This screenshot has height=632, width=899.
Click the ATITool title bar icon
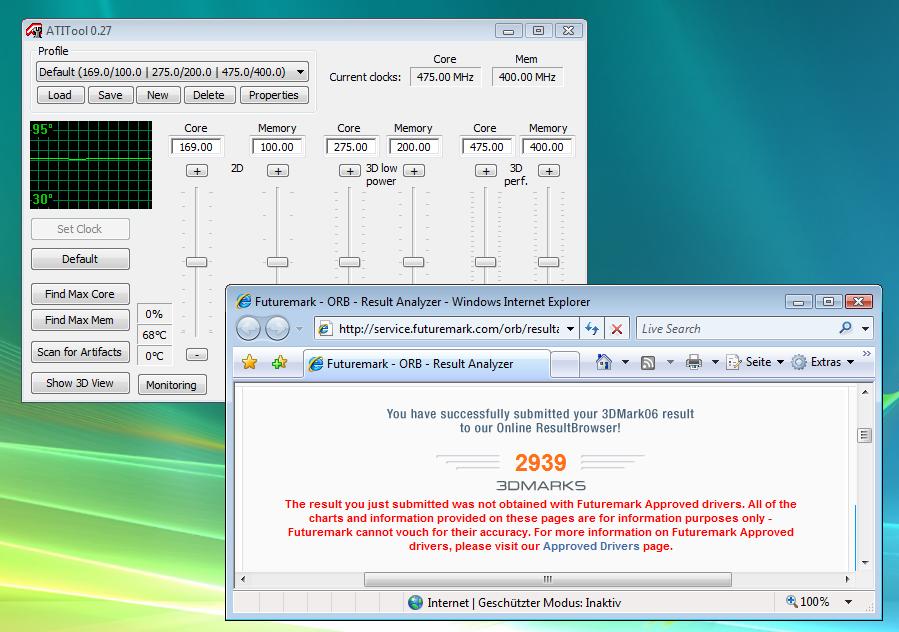coord(34,30)
